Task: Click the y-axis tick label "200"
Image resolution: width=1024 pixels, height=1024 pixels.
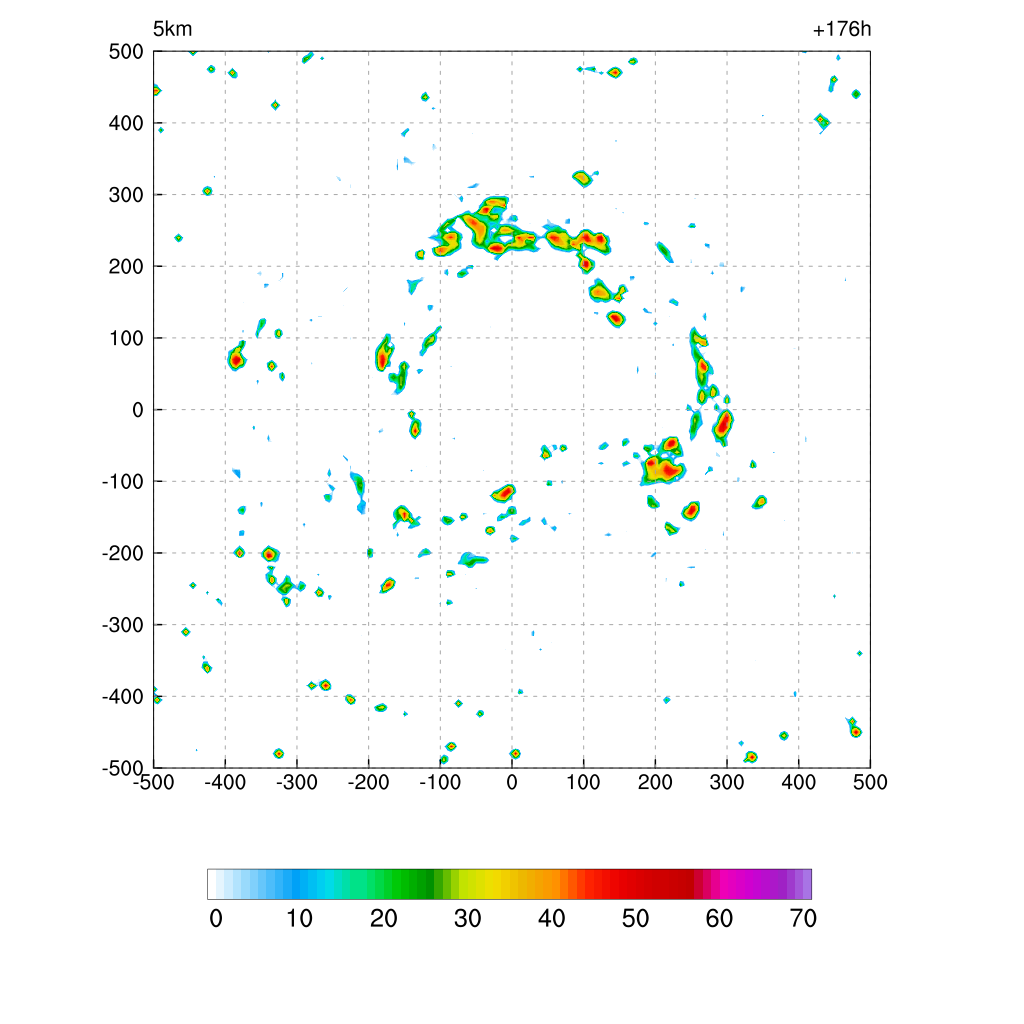Action: (126, 267)
